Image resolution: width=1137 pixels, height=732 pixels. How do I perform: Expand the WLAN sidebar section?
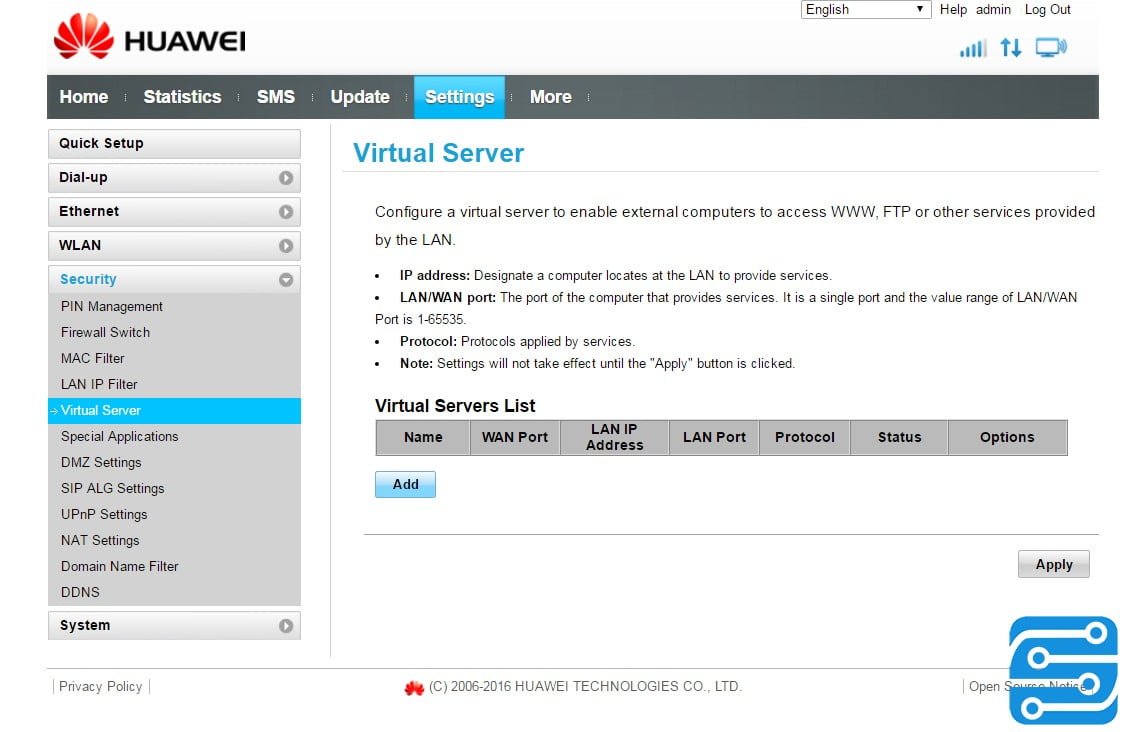(x=174, y=246)
